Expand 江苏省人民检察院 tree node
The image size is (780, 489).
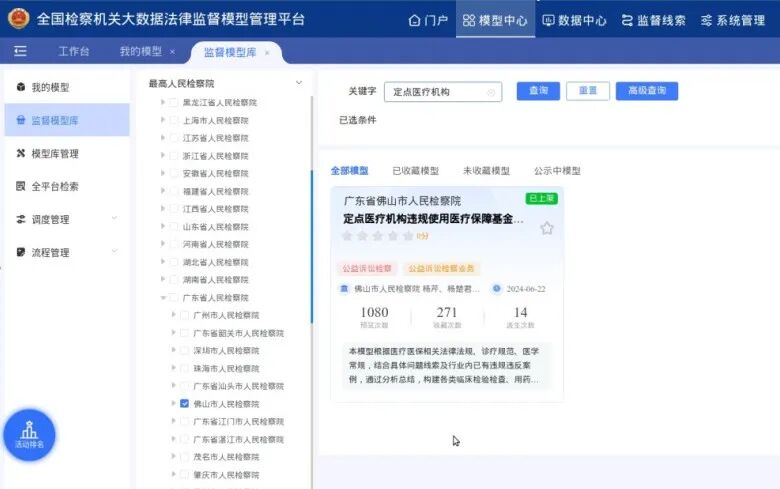pos(163,138)
